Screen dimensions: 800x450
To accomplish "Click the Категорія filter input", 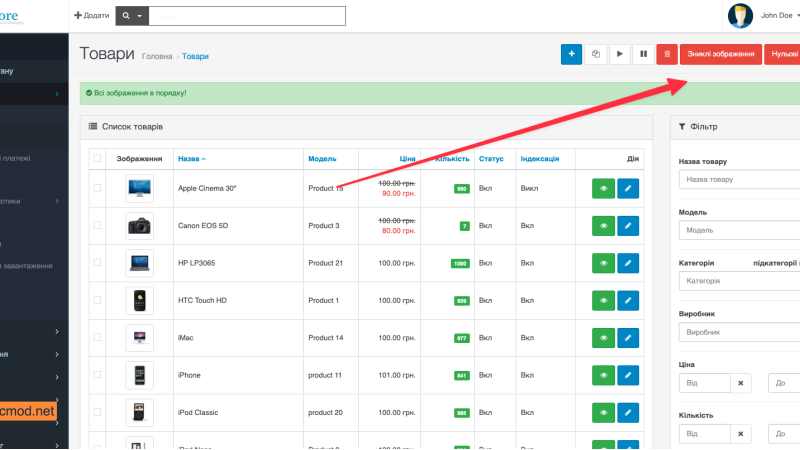I will point(739,281).
